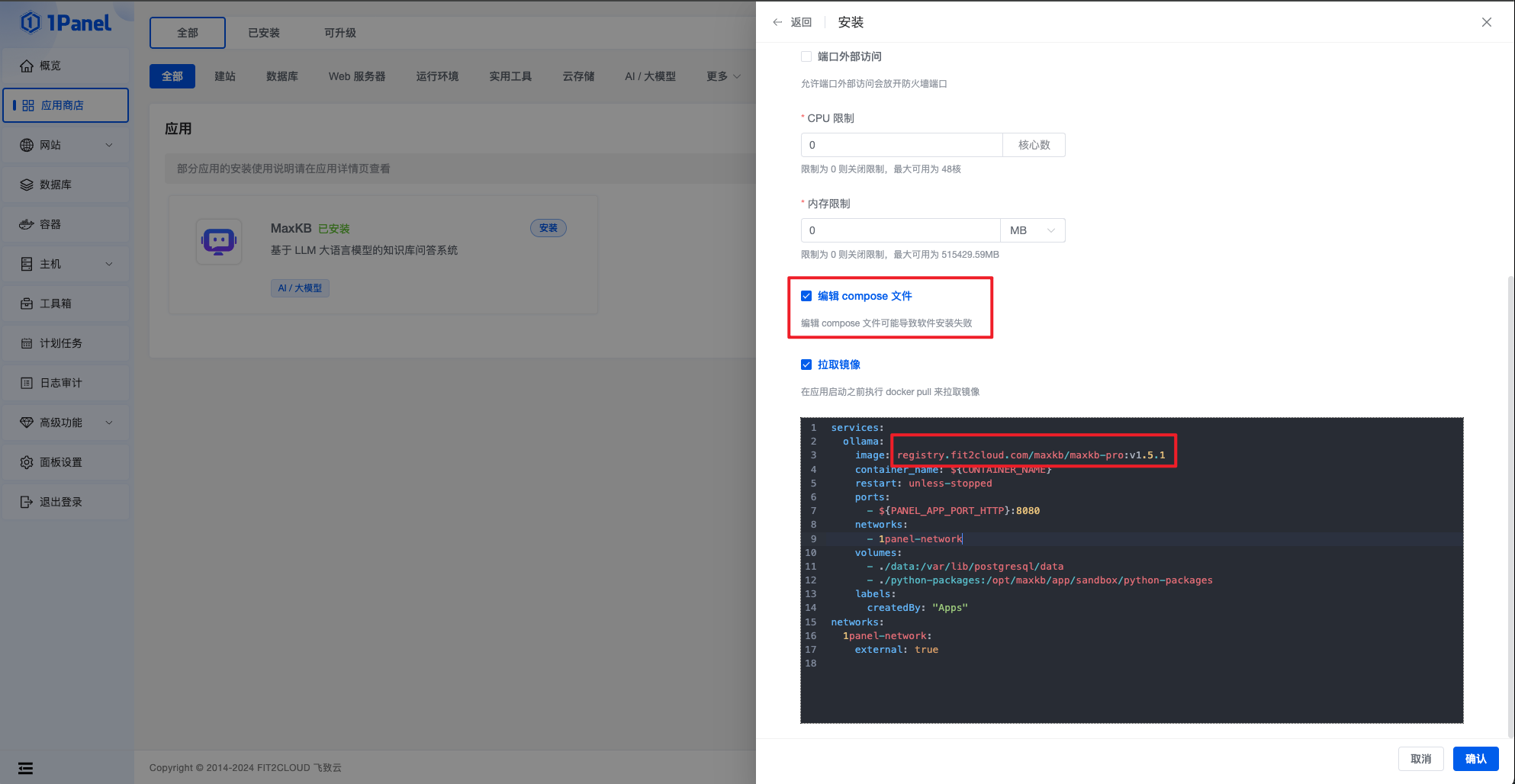Filter apps by 建站 category

(x=225, y=76)
